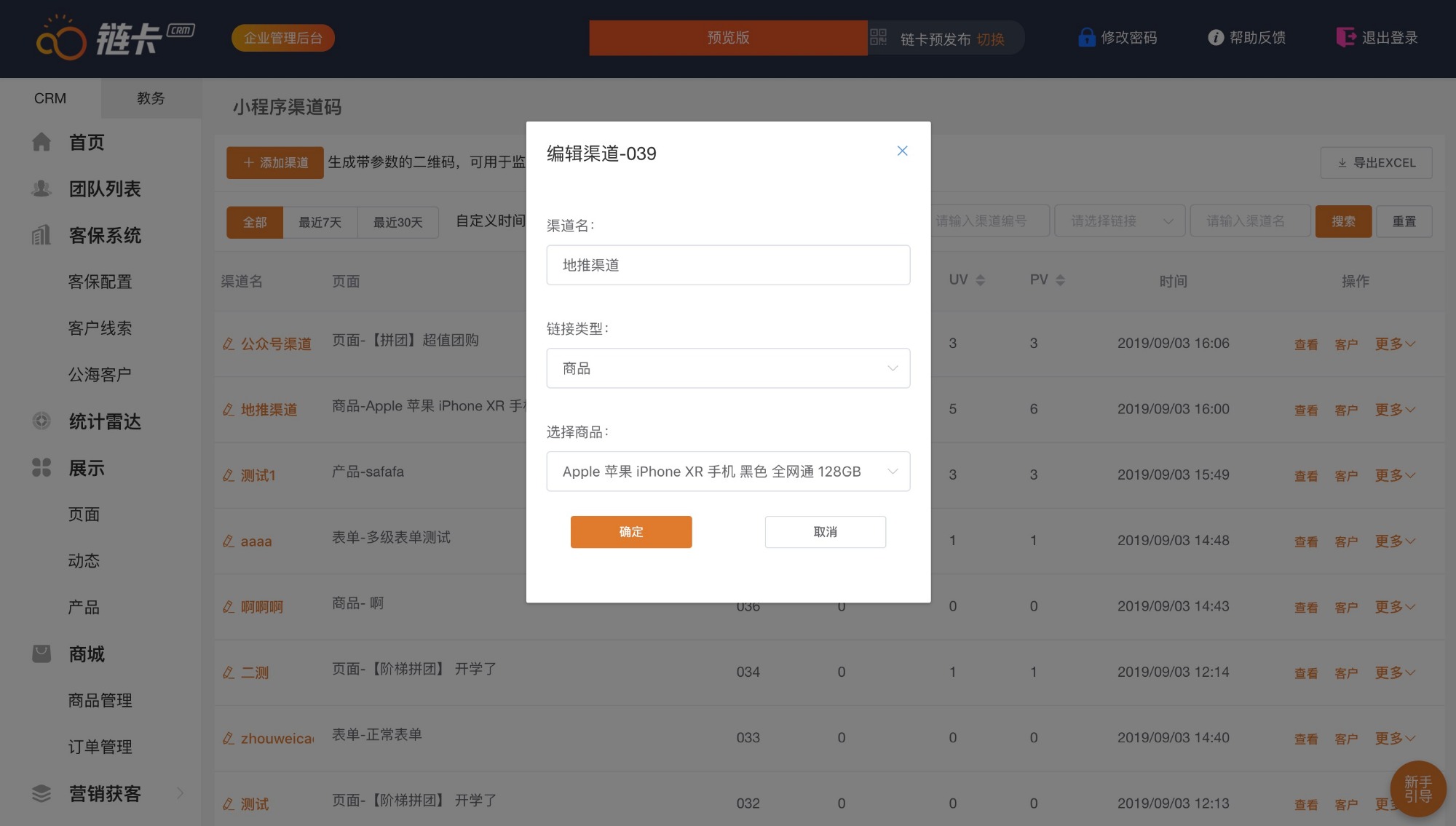The height and width of the screenshot is (826, 1456).
Task: Close the 编辑渠道-039 dialog with X
Action: click(902, 151)
